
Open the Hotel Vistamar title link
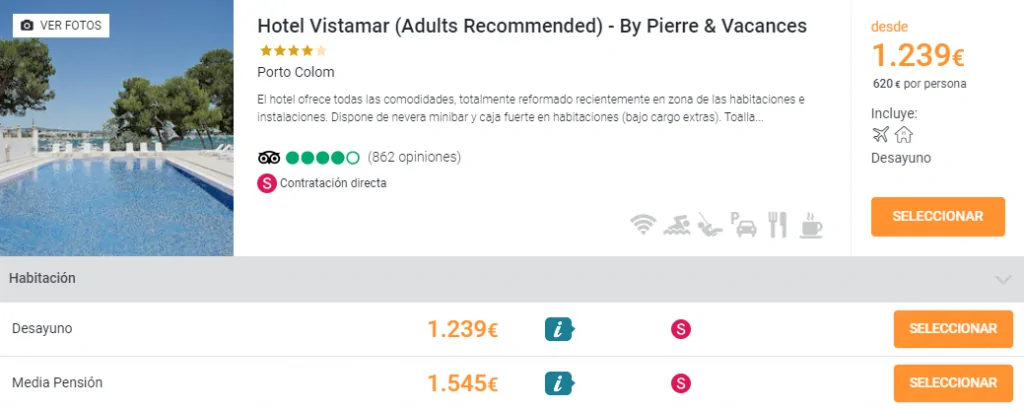[531, 26]
